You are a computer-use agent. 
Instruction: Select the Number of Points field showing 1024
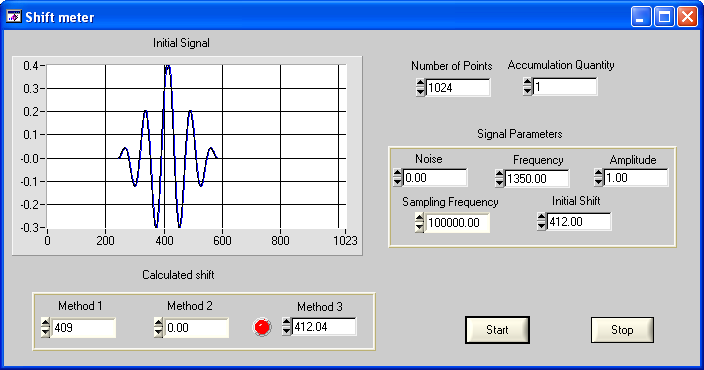tap(458, 88)
